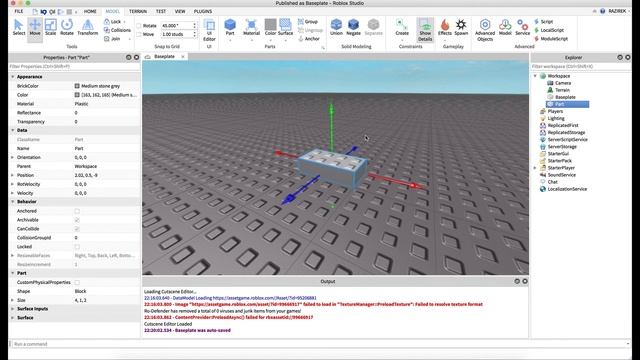Expand the Position property
The width and height of the screenshot is (640, 360).
click(x=13, y=175)
